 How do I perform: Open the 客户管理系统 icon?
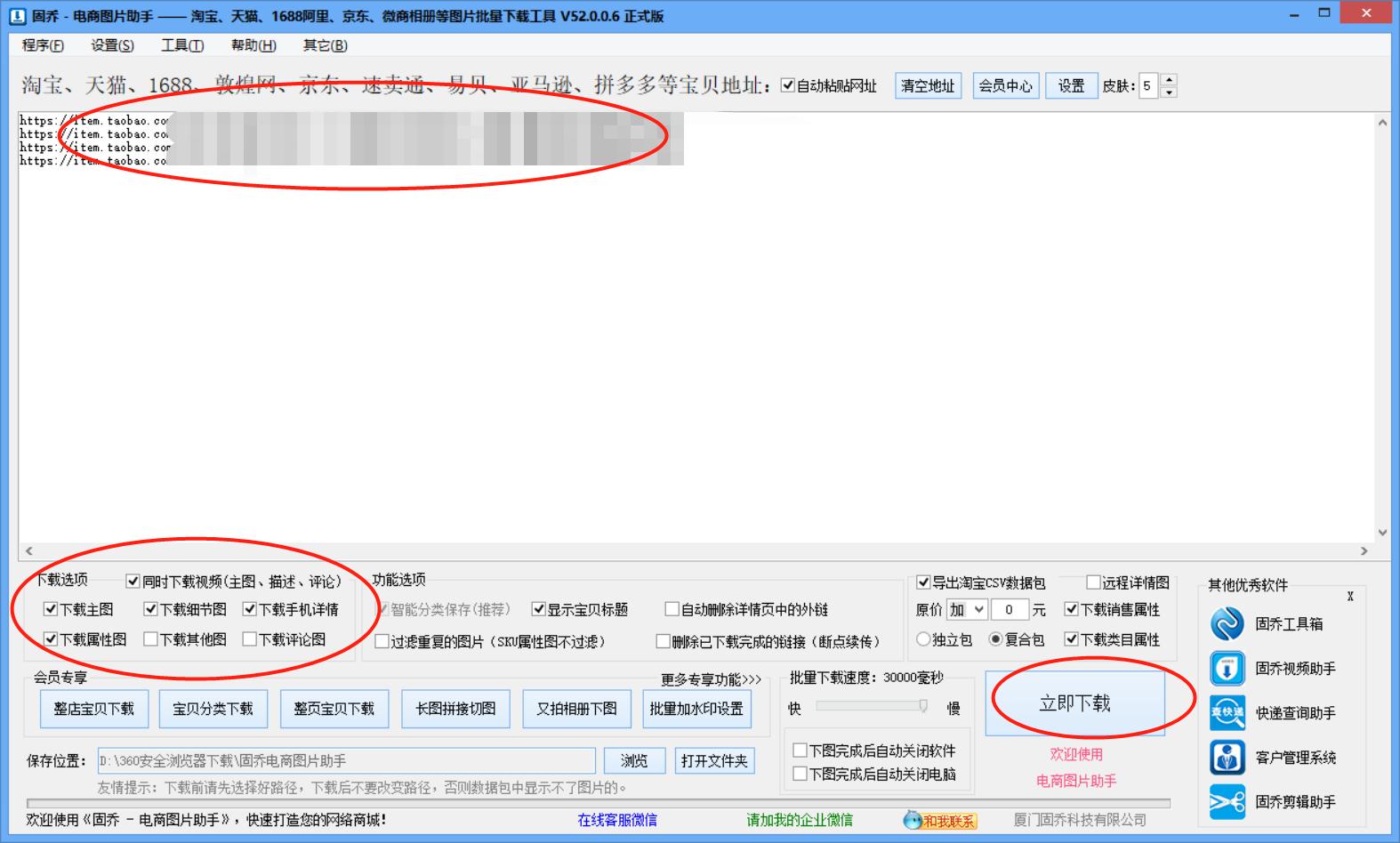1227,757
